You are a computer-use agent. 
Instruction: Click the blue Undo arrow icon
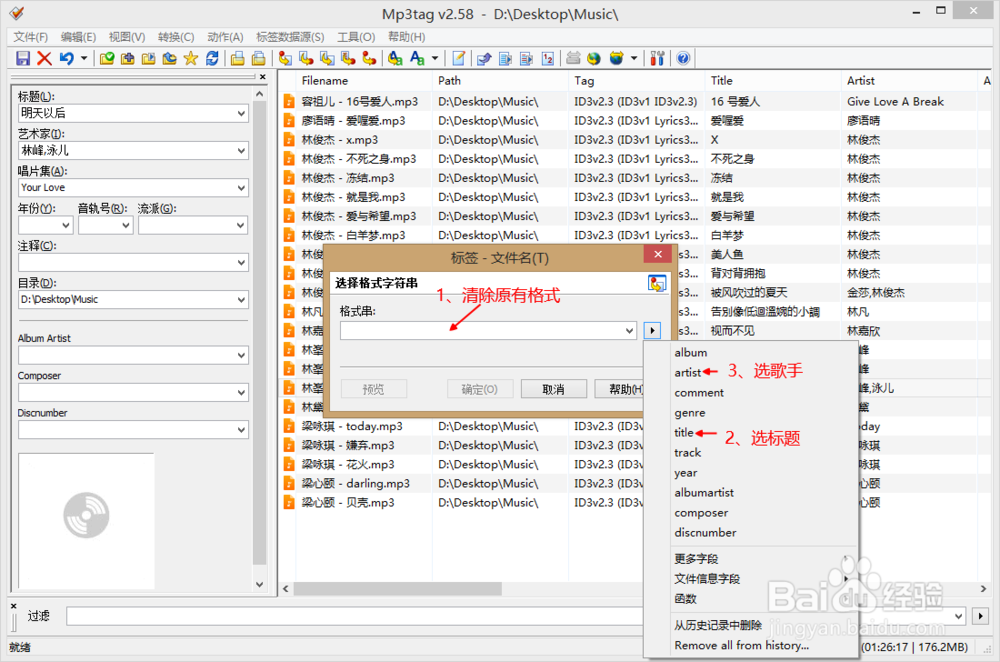[x=66, y=59]
